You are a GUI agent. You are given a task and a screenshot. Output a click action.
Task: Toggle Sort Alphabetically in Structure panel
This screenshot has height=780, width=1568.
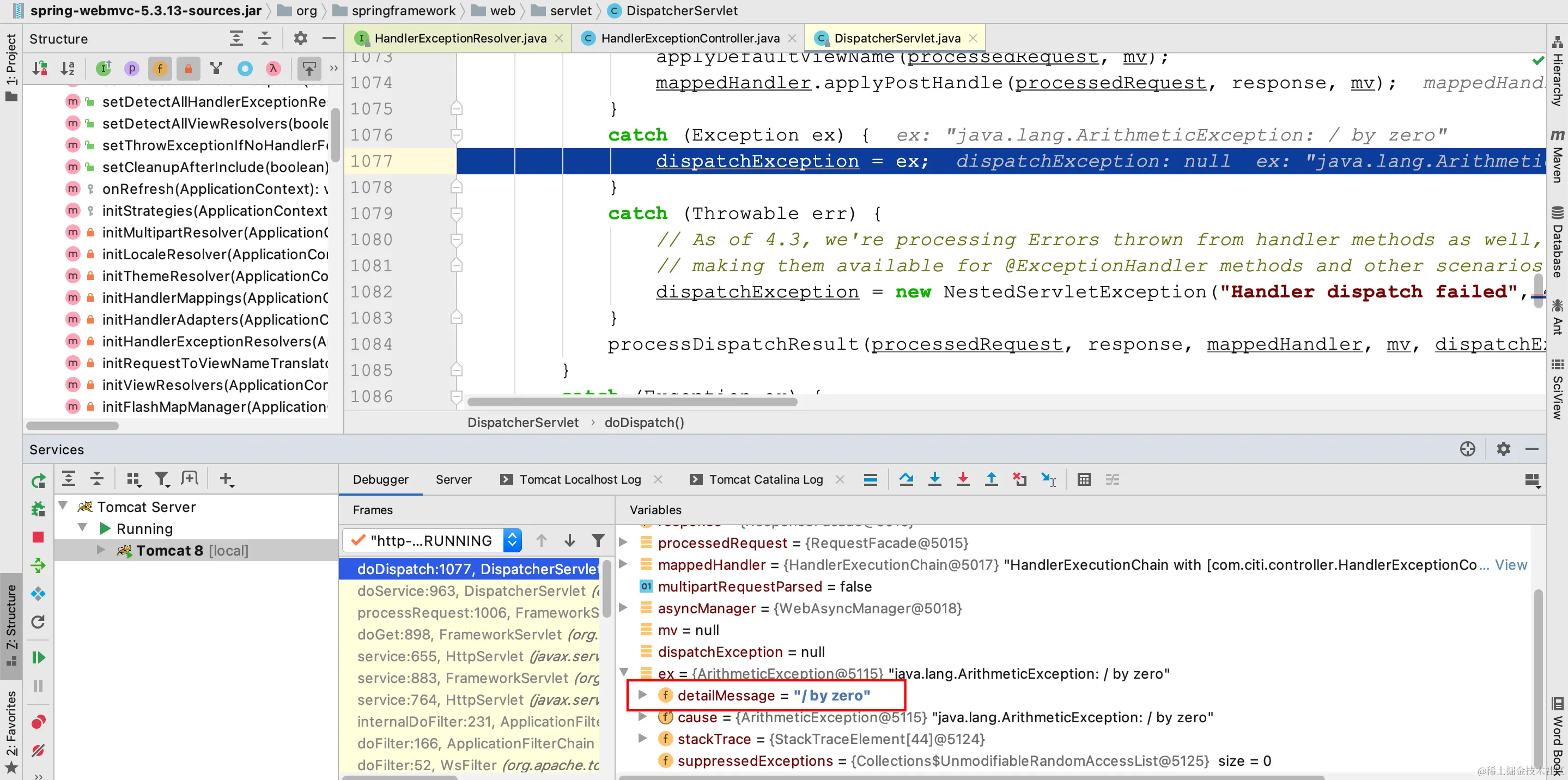(68, 69)
